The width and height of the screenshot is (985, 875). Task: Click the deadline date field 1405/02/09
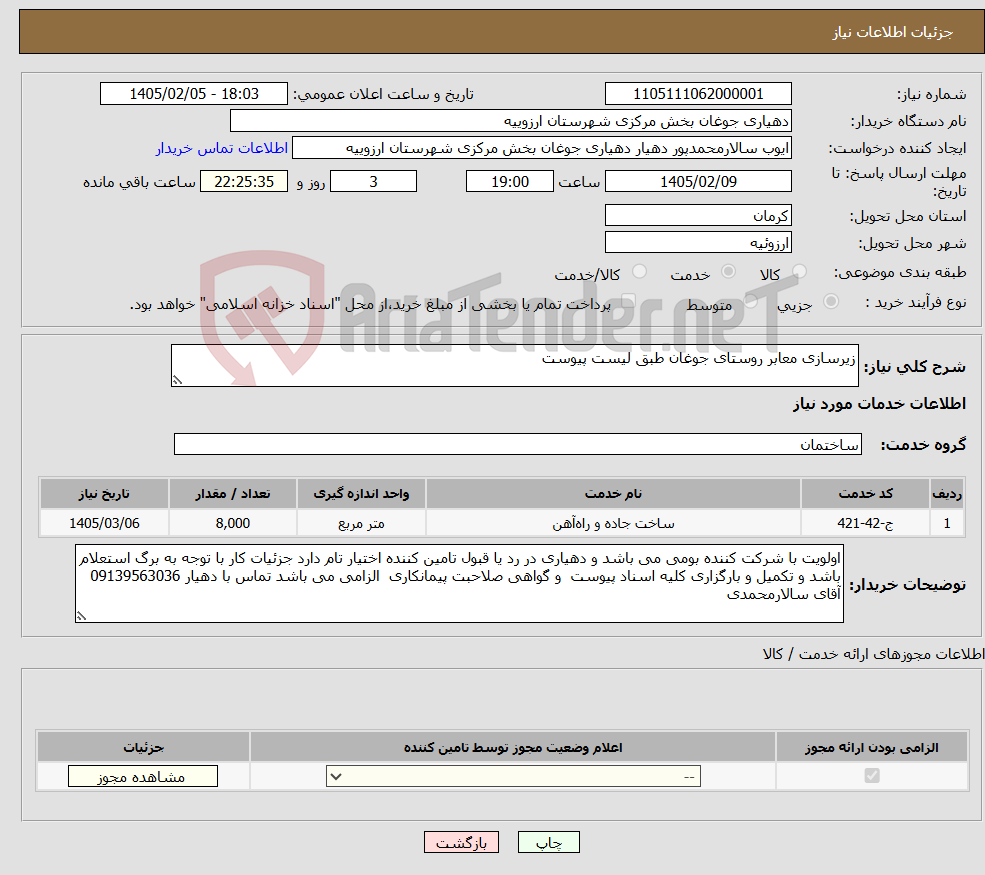(x=698, y=182)
